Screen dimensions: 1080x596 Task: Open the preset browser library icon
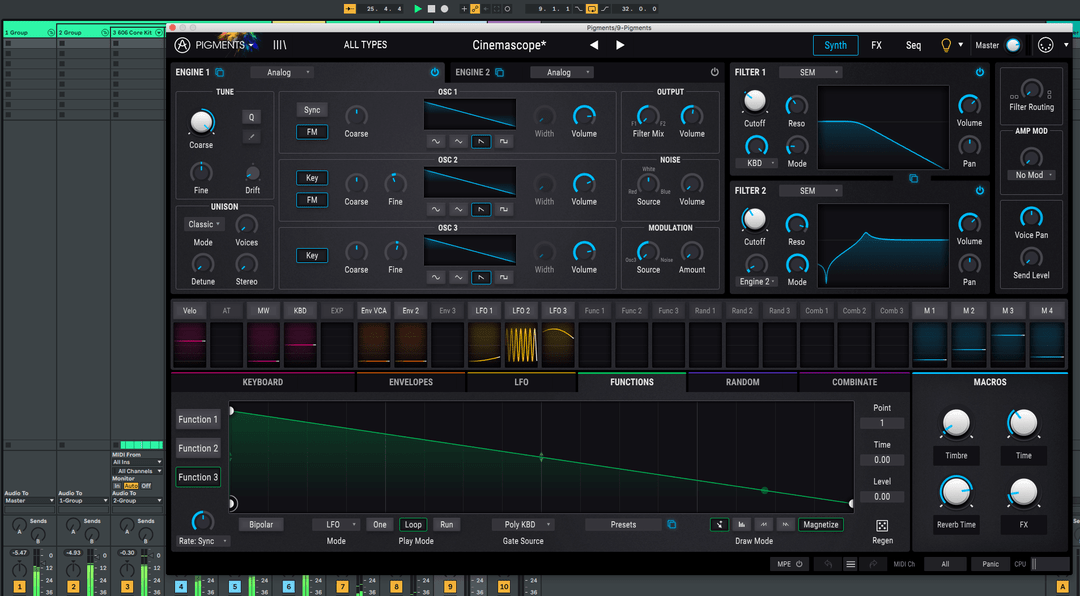coord(279,45)
